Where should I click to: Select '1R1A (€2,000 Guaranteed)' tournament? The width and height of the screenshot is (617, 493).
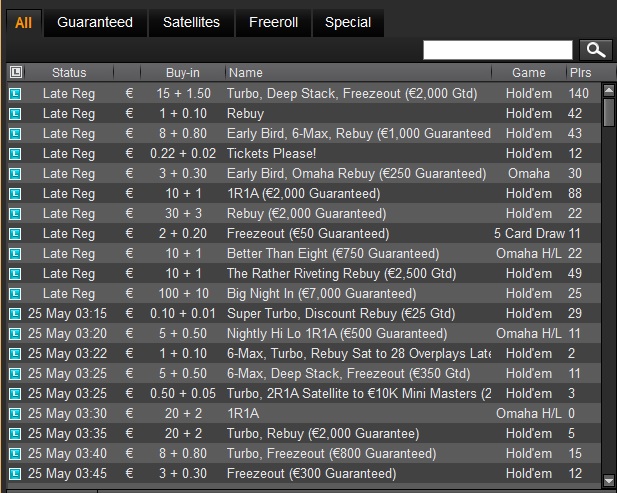pos(303,194)
